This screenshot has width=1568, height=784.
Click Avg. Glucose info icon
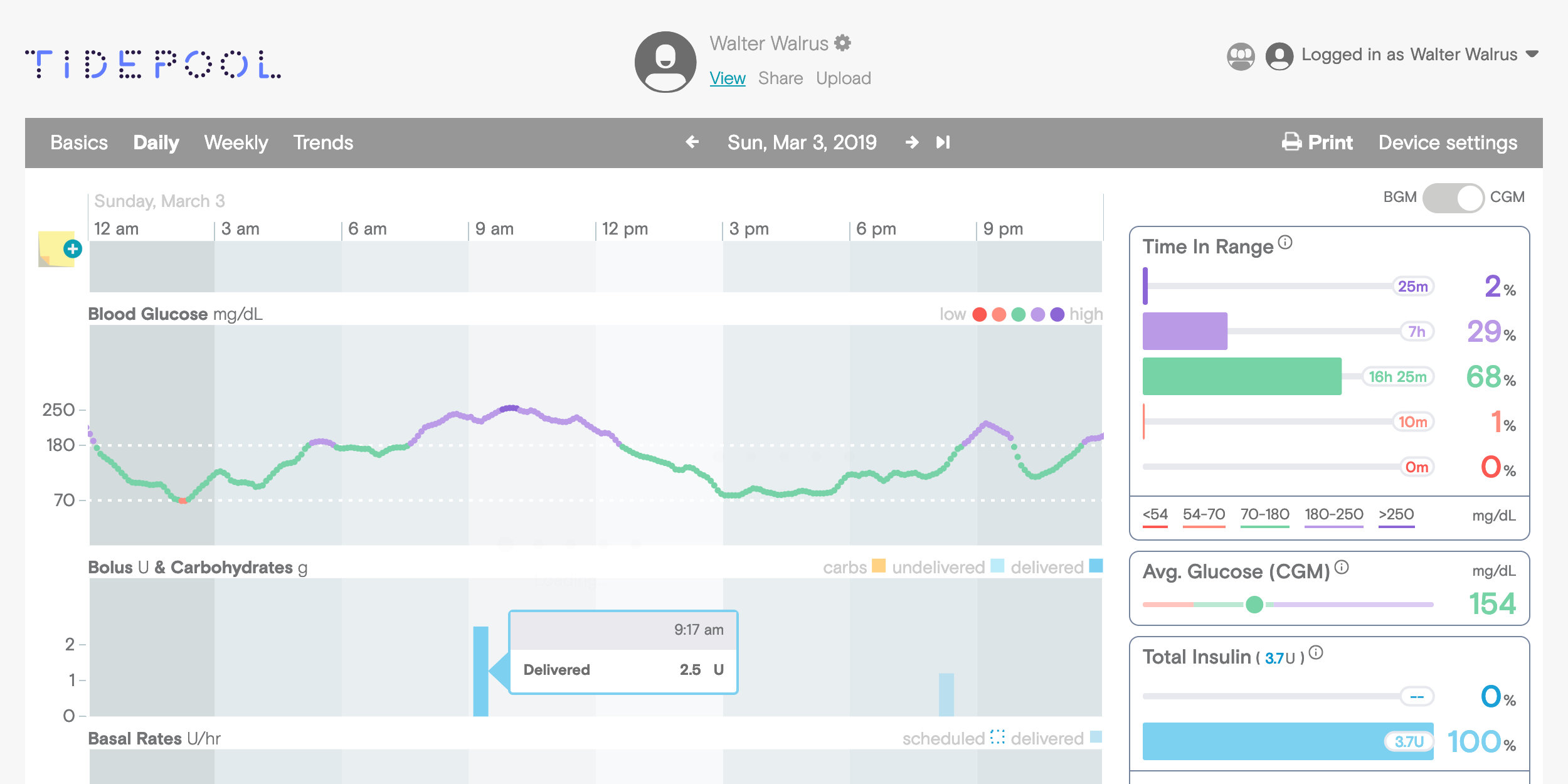tap(1342, 567)
